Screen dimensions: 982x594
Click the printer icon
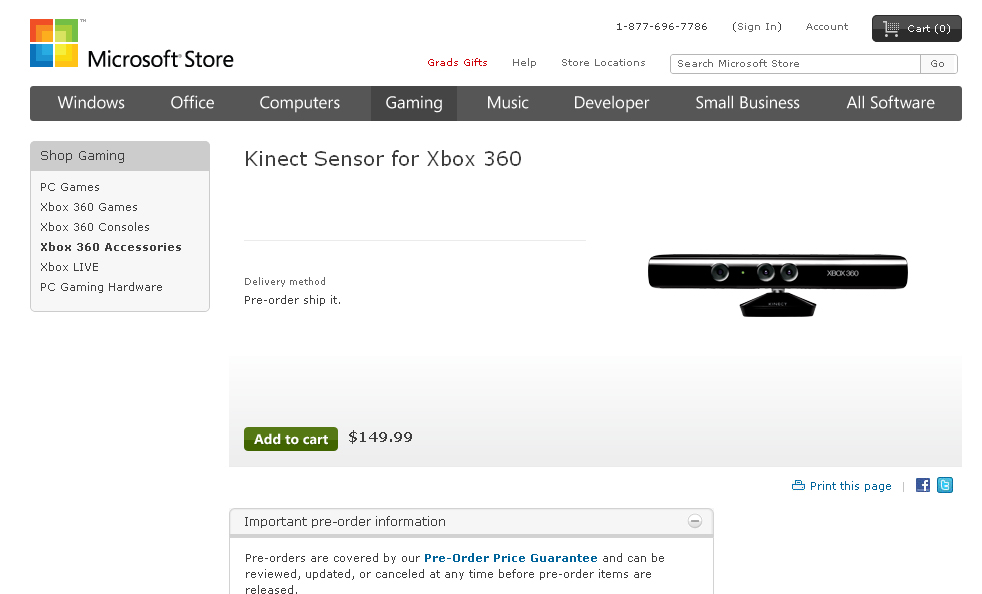pyautogui.click(x=798, y=485)
